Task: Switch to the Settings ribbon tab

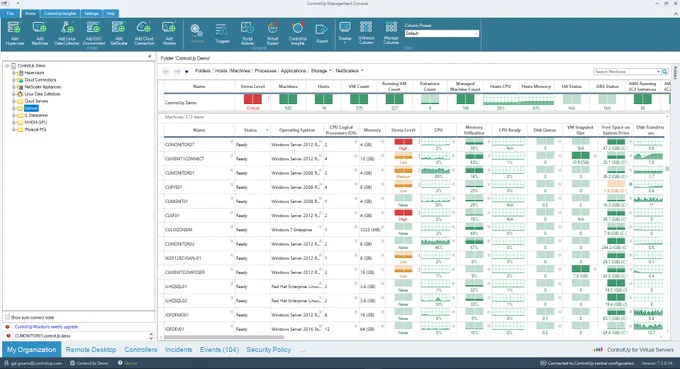Action: pyautogui.click(x=92, y=13)
